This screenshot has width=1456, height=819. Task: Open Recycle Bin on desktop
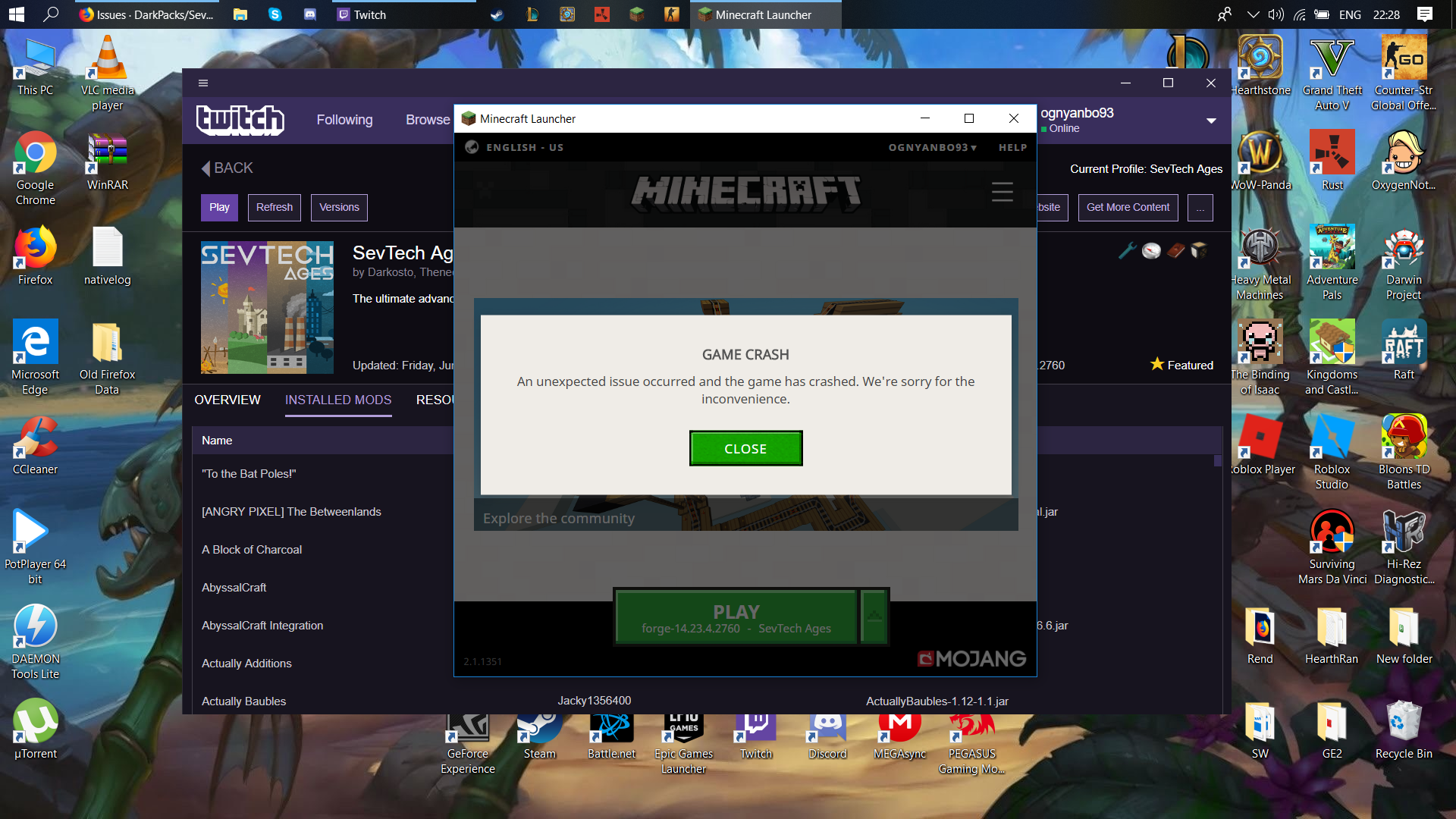pyautogui.click(x=1404, y=730)
